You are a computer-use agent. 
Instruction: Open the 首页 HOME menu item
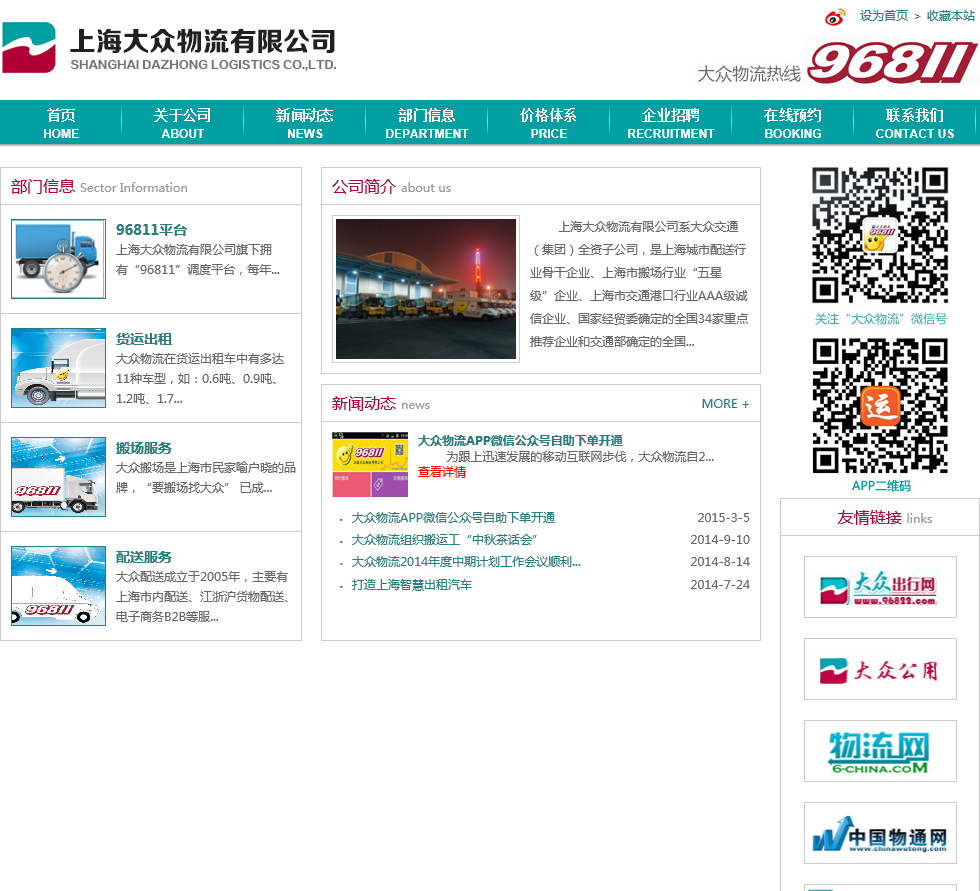click(61, 123)
